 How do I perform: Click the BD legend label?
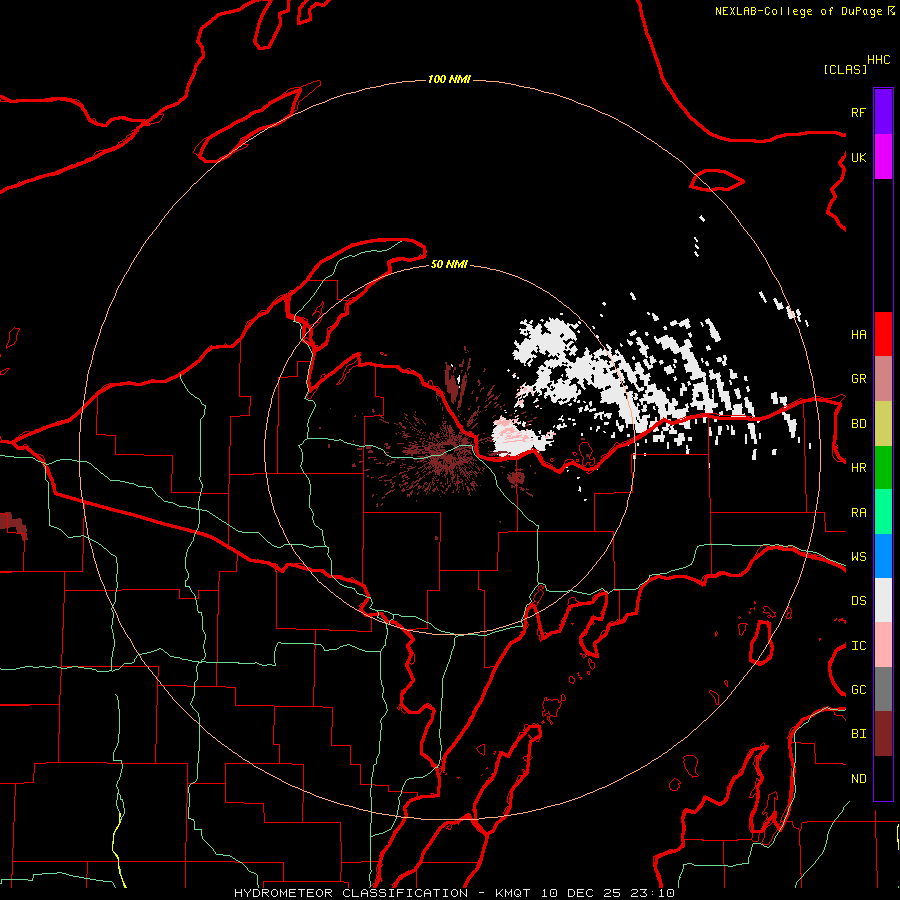click(858, 424)
